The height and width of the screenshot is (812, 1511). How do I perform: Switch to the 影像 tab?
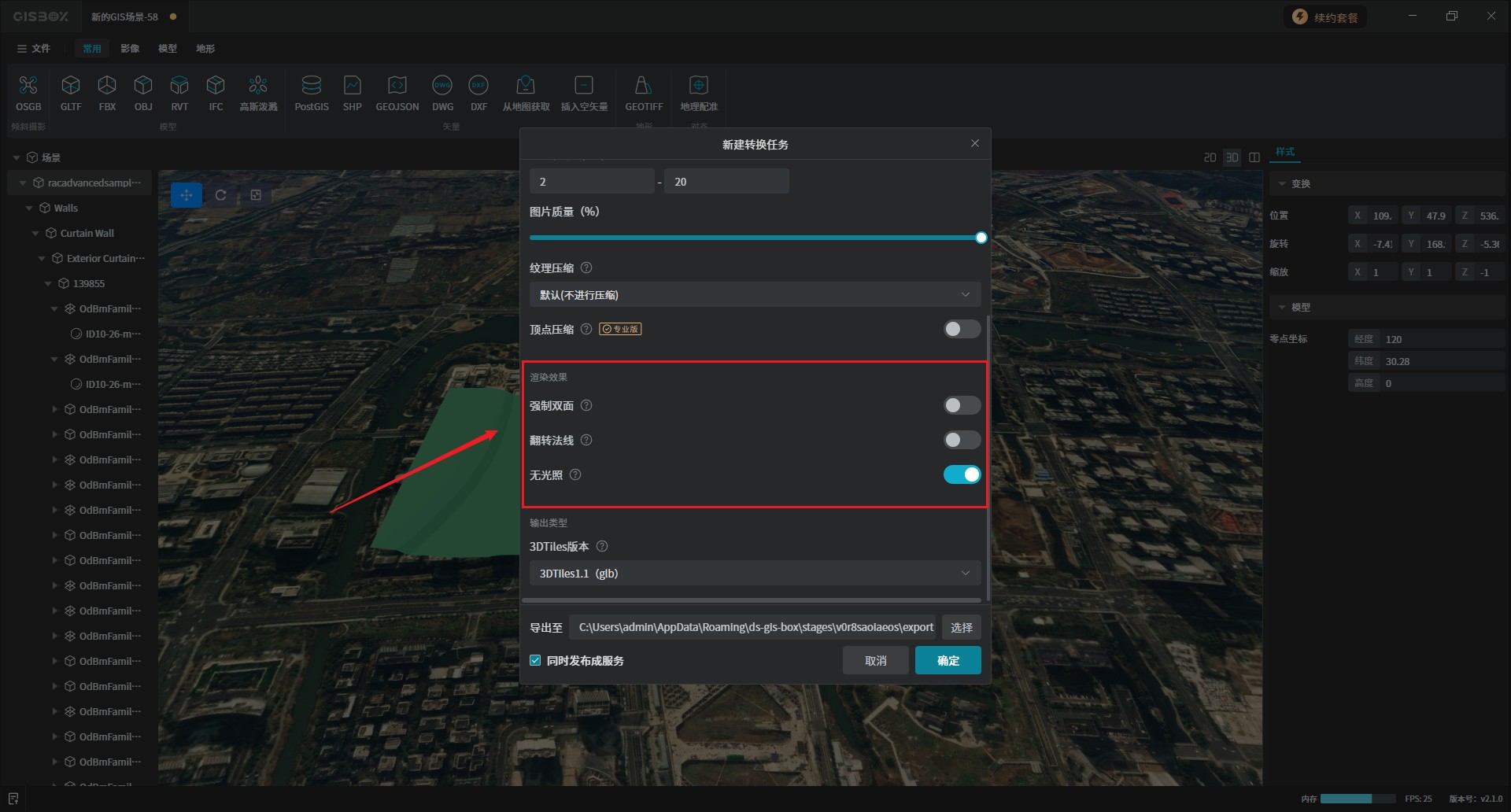click(130, 49)
